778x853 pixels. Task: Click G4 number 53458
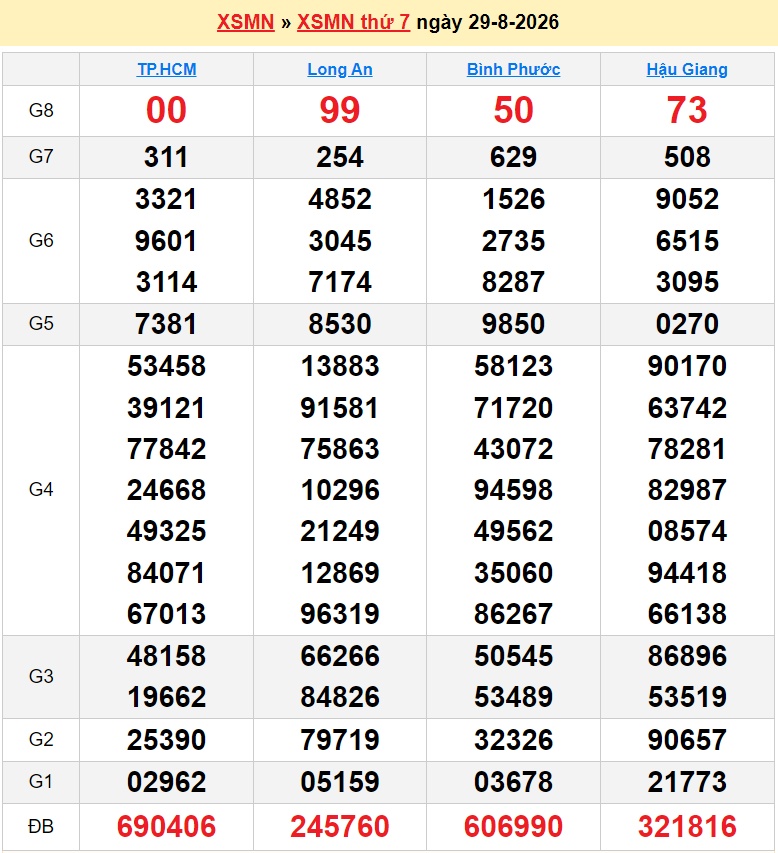[x=166, y=366]
